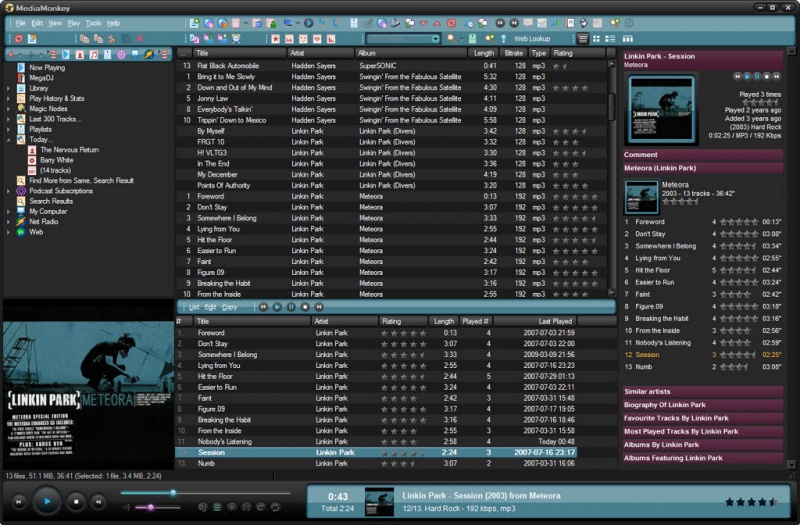800x525 pixels.
Task: Click the smiley face toolbar icon
Action: pos(303,39)
